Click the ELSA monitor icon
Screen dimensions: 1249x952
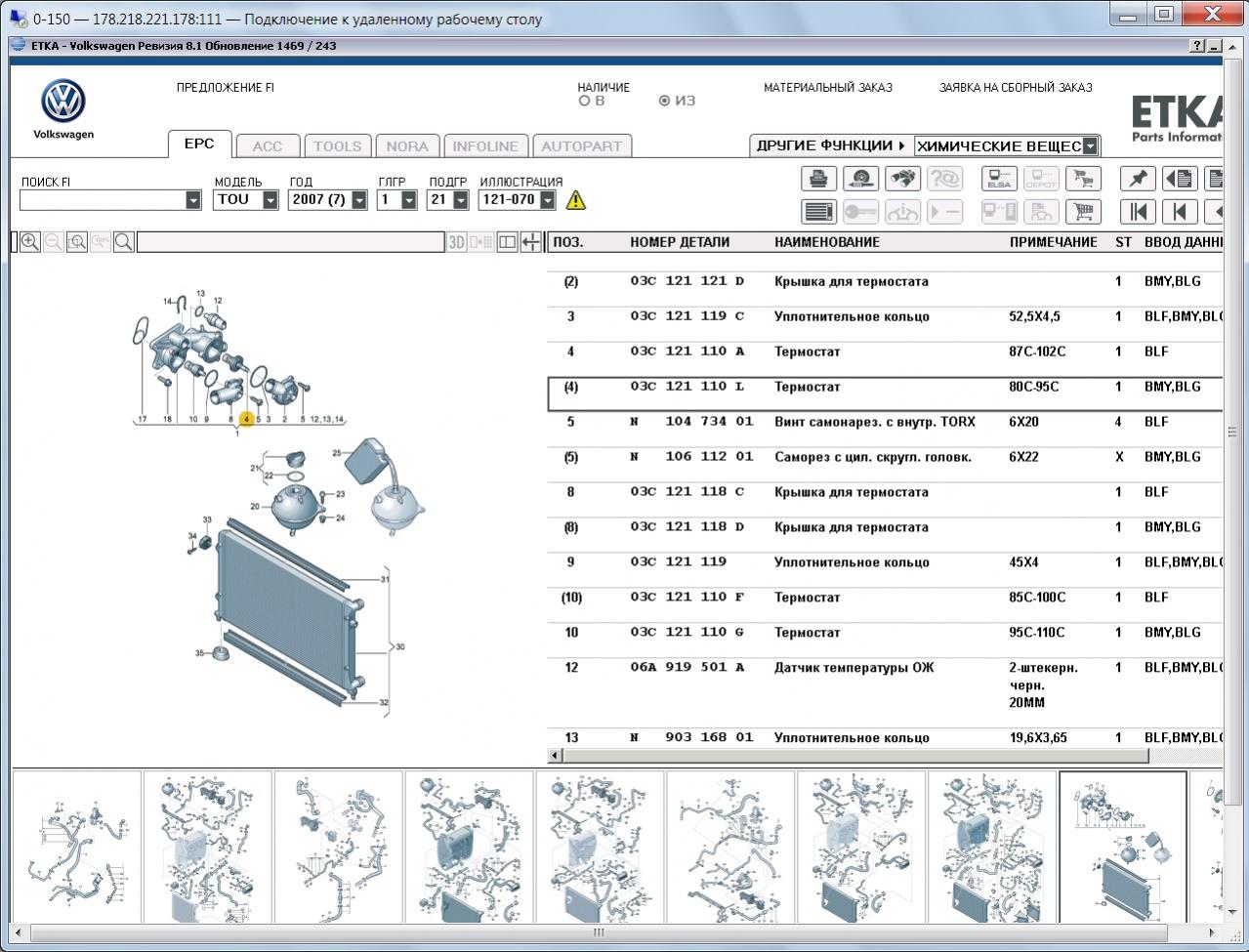pos(999,179)
